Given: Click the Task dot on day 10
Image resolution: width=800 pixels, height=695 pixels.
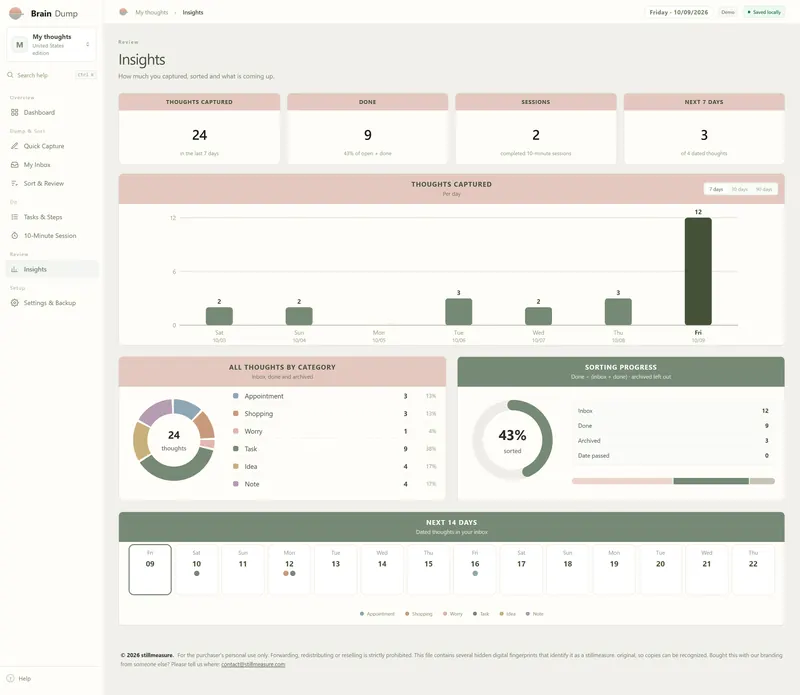Looking at the screenshot, I should pos(196,574).
